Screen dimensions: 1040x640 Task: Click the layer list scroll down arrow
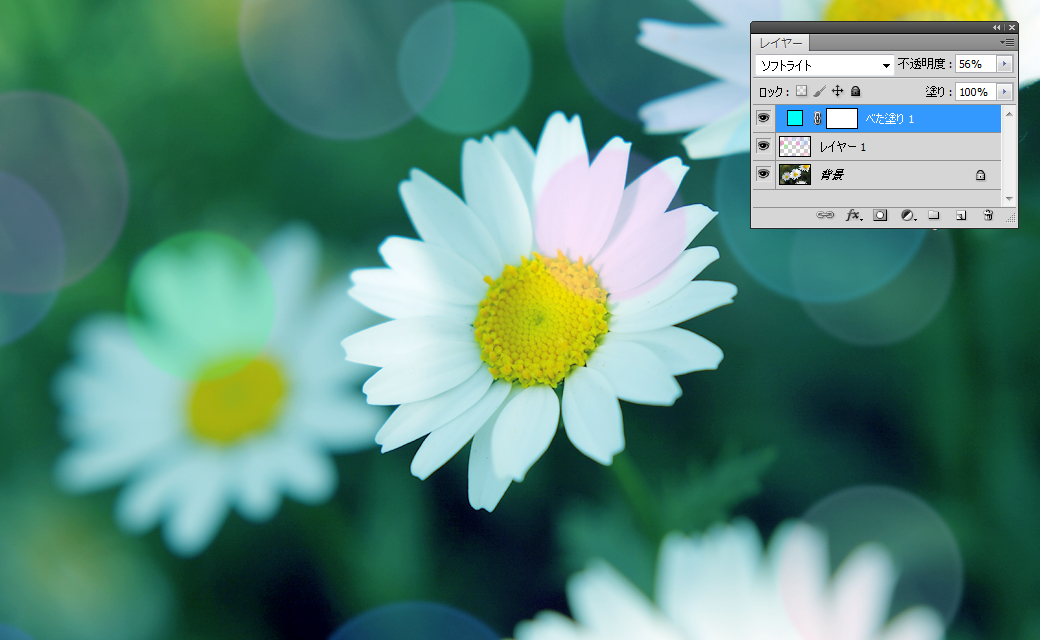pos(1009,198)
